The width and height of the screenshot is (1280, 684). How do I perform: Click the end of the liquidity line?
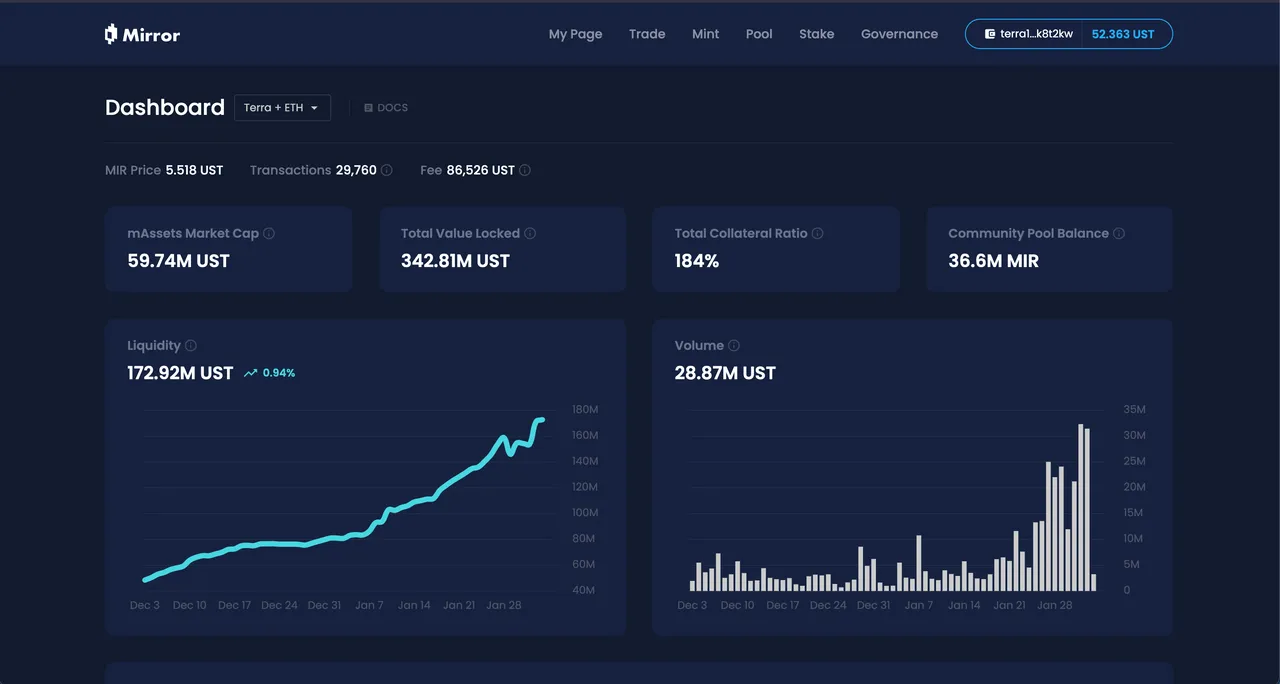tap(541, 420)
